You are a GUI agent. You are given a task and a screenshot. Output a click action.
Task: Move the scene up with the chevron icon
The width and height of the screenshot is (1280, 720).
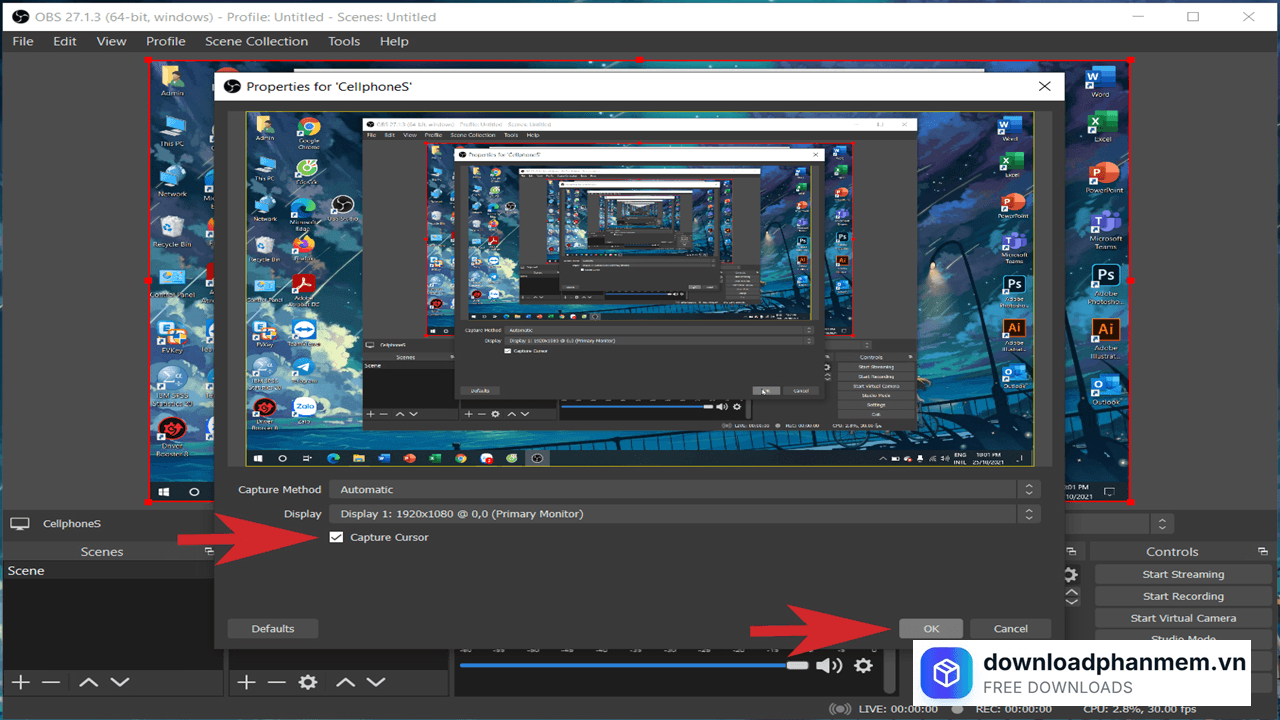[88, 682]
